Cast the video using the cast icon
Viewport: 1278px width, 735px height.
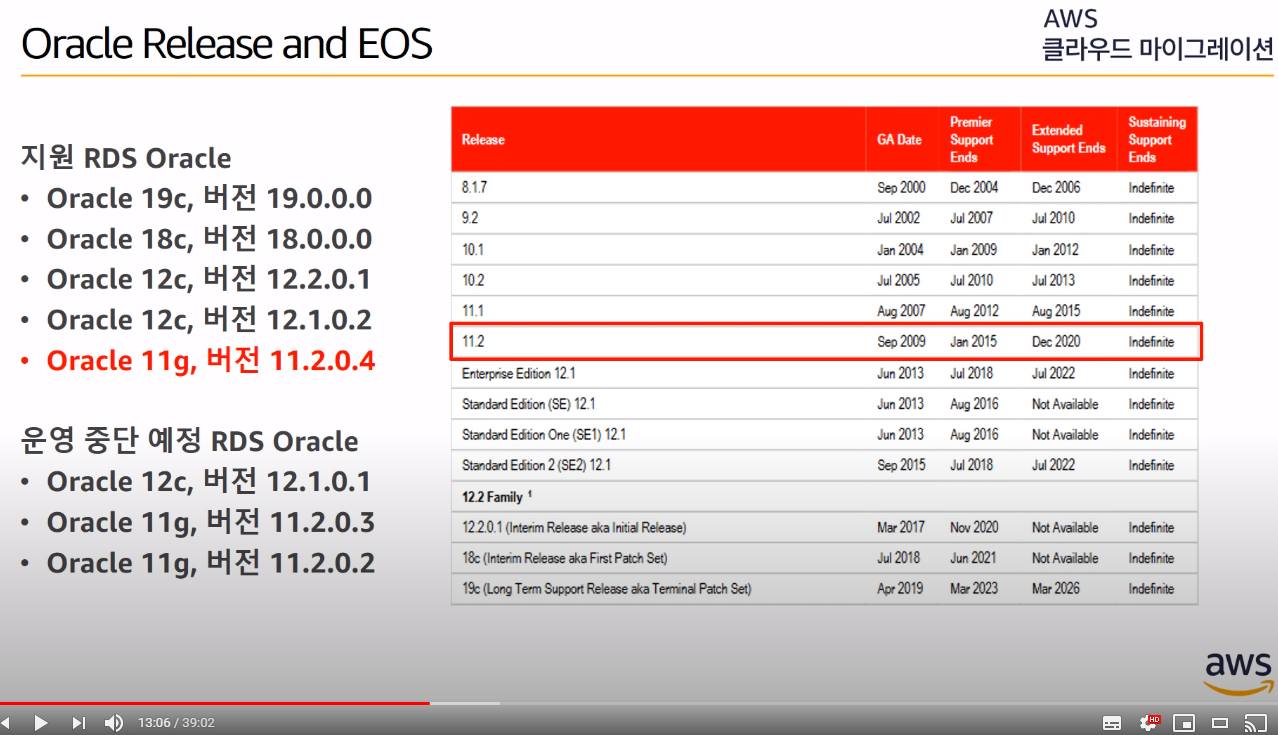tap(1255, 722)
